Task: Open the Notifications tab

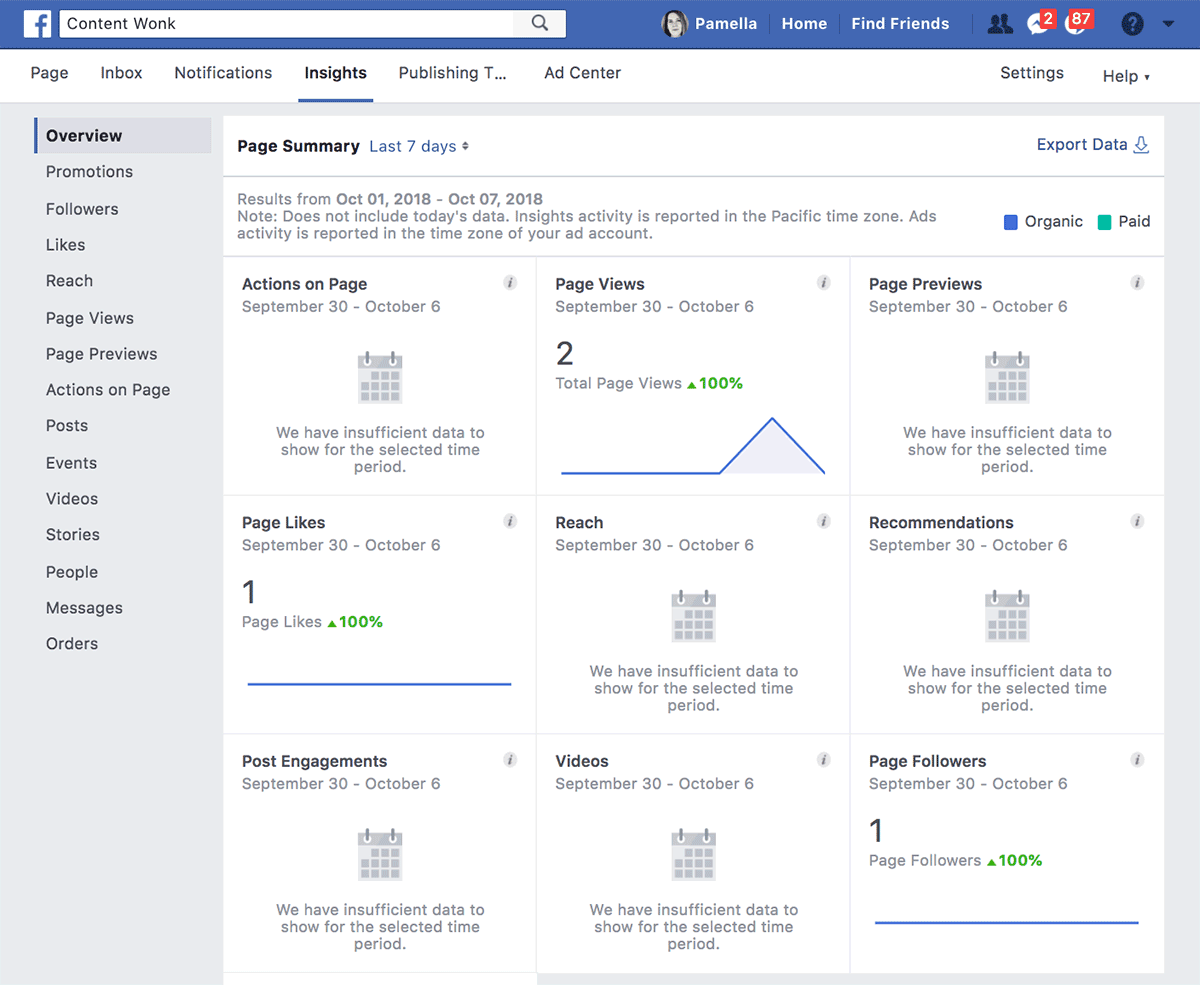Action: pos(223,73)
